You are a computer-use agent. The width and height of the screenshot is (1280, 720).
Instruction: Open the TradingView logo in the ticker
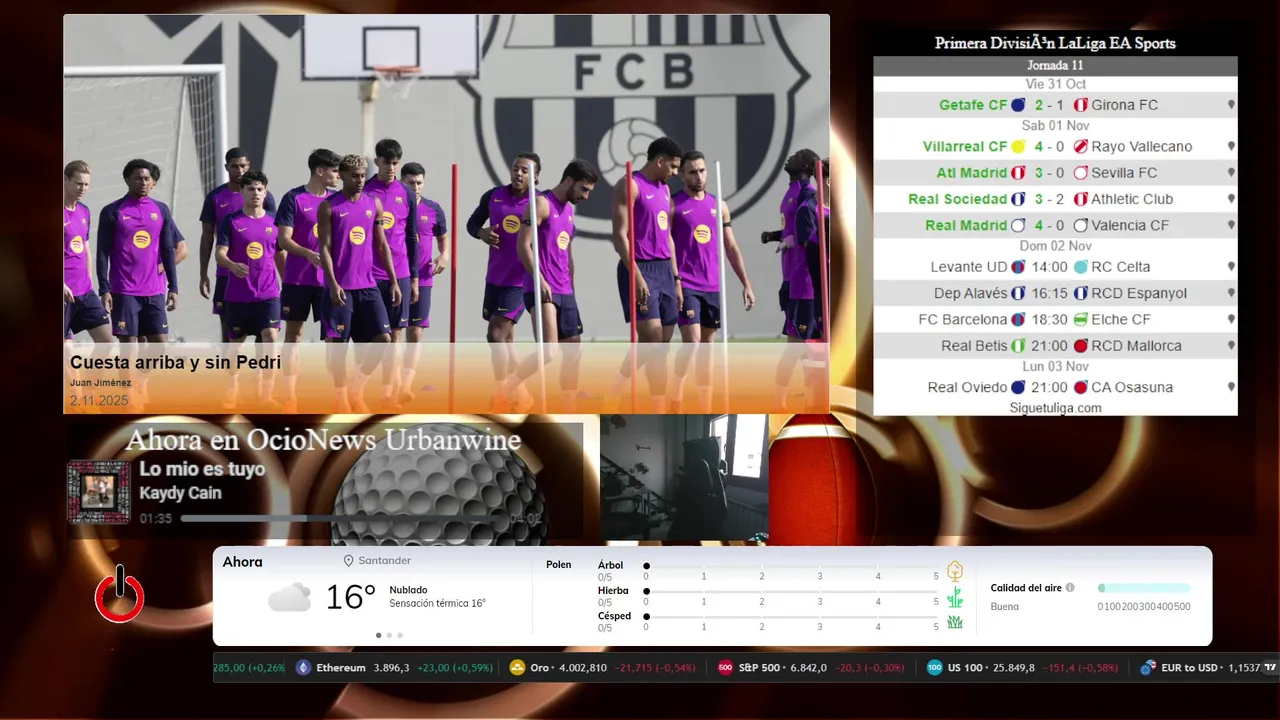pyautogui.click(x=1270, y=667)
